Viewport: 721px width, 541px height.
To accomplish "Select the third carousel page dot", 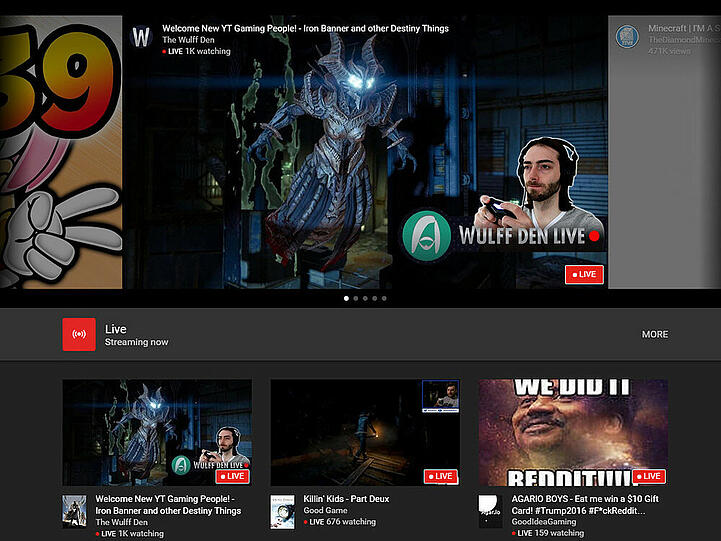I will click(x=365, y=298).
